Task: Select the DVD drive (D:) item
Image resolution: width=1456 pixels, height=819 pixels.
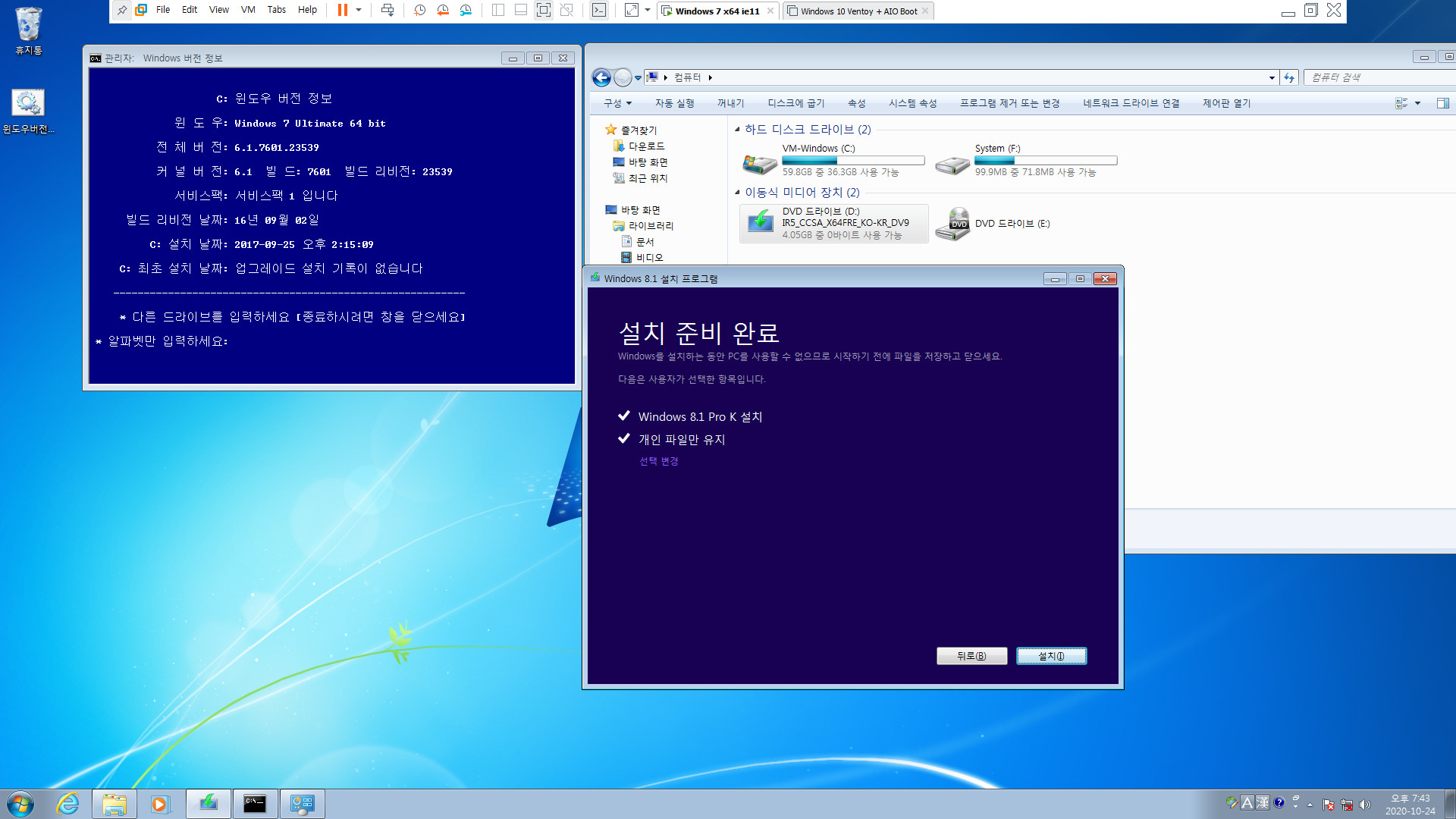Action: pyautogui.click(x=833, y=223)
